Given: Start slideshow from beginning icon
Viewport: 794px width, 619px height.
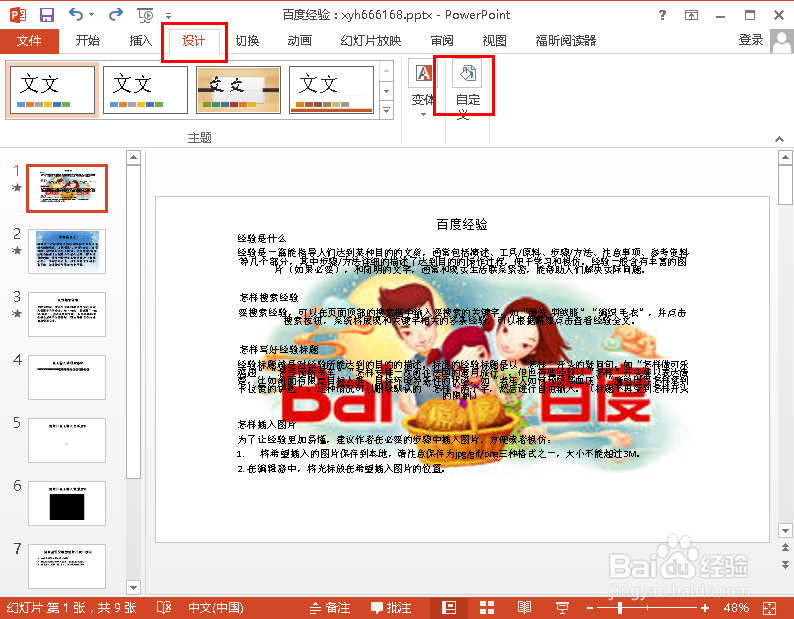Looking at the screenshot, I should tap(145, 15).
